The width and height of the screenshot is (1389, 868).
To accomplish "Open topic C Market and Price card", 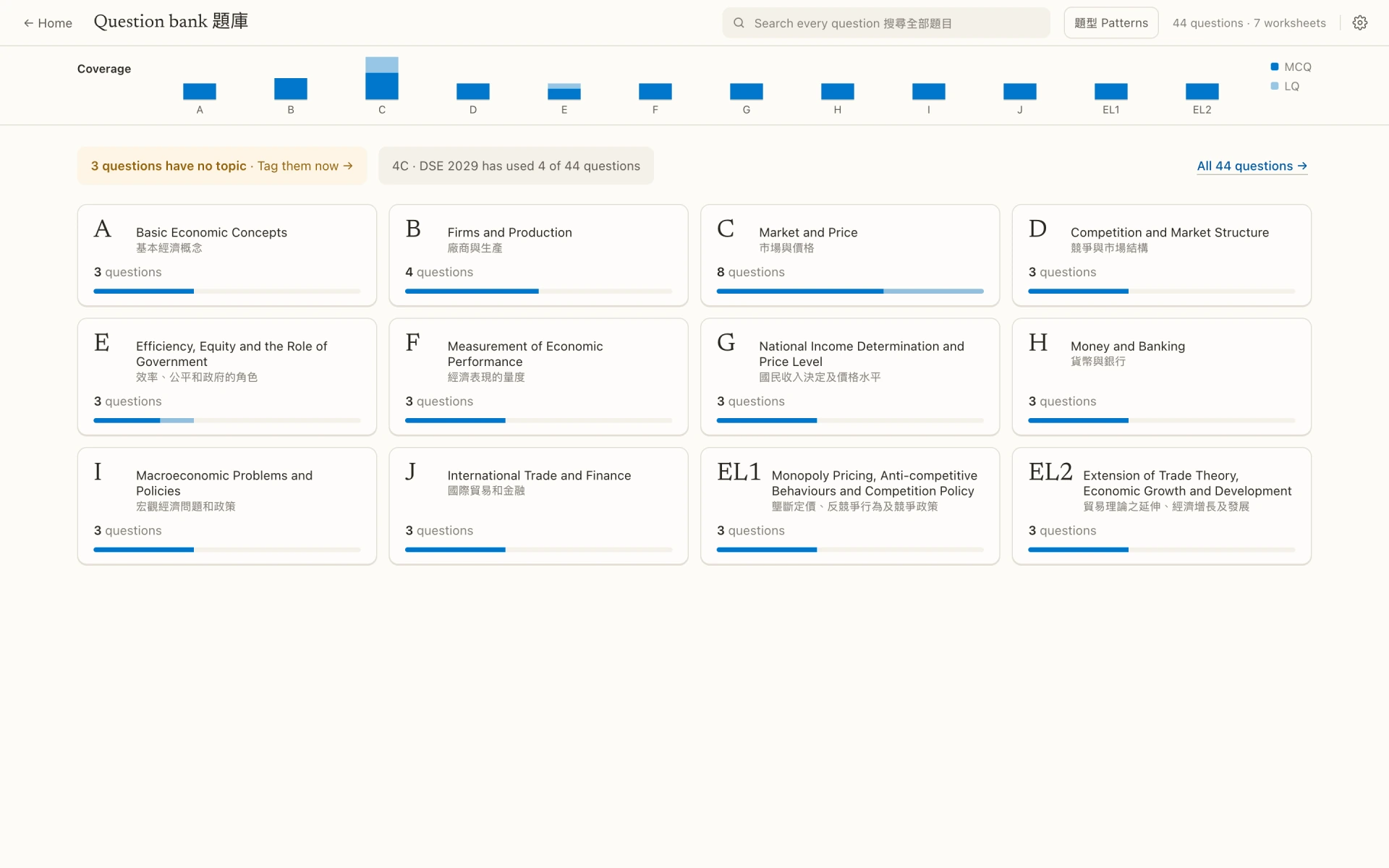I will point(850,255).
